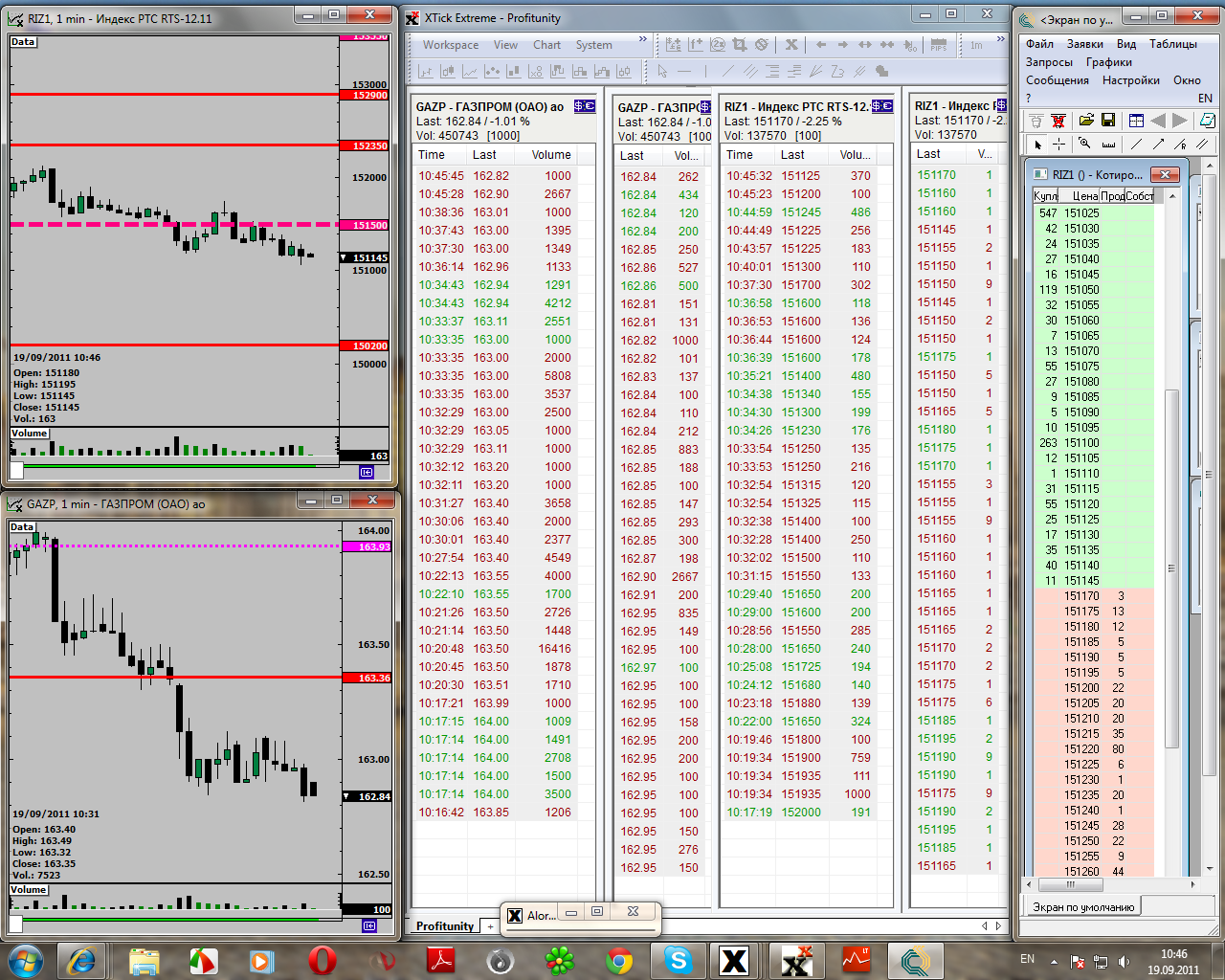Click the white slider handle under the GAZP chart

click(x=16, y=924)
